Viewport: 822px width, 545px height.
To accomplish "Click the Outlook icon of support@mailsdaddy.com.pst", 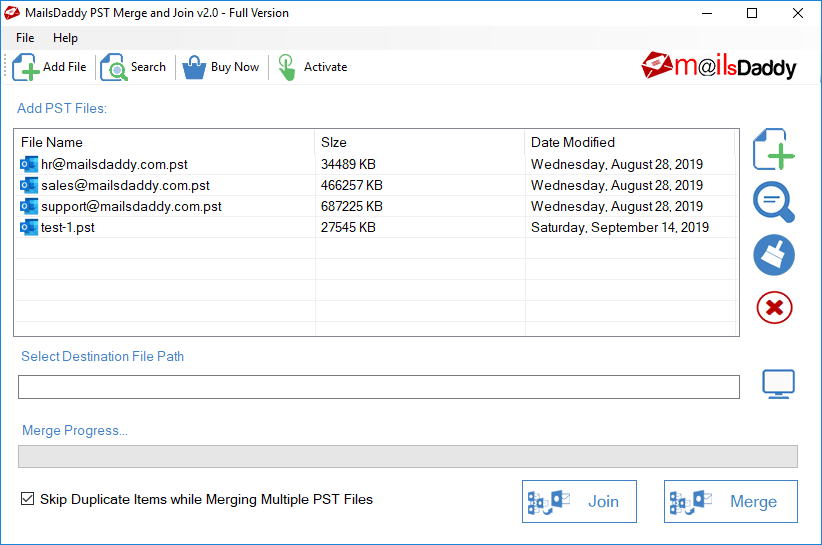I will pos(29,206).
